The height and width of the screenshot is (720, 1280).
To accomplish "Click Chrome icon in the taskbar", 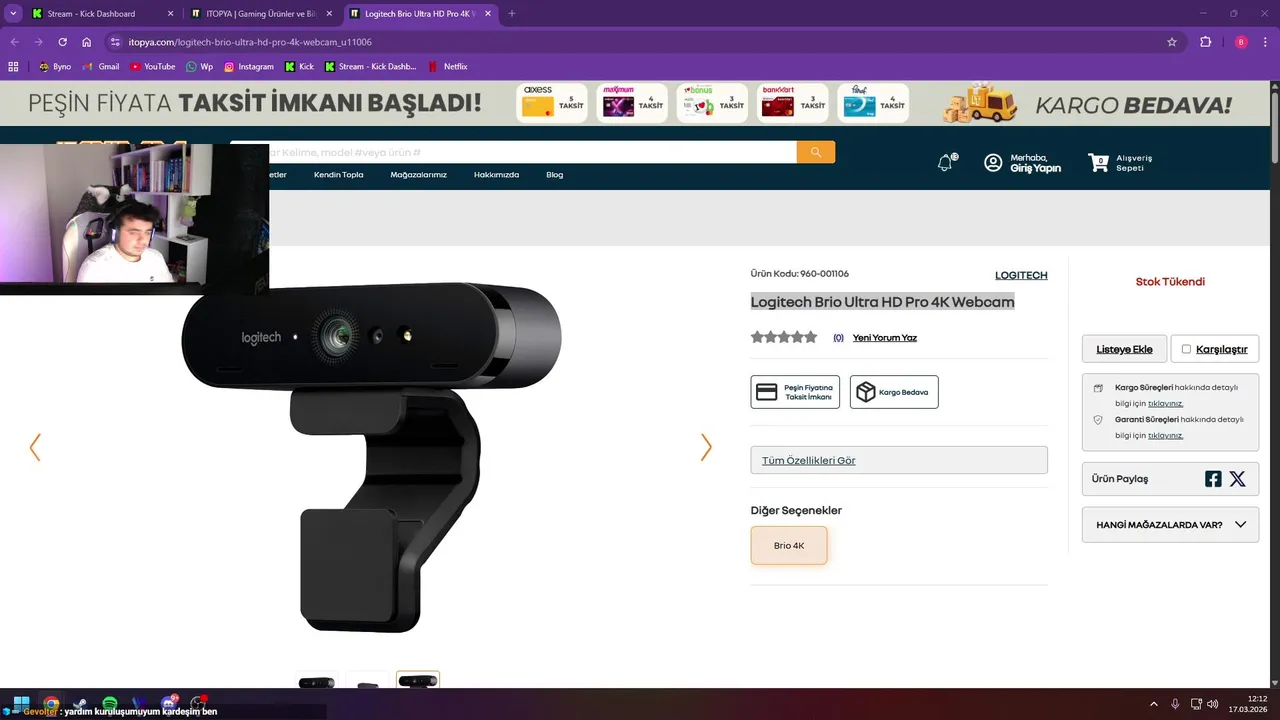I will pyautogui.click(x=51, y=704).
